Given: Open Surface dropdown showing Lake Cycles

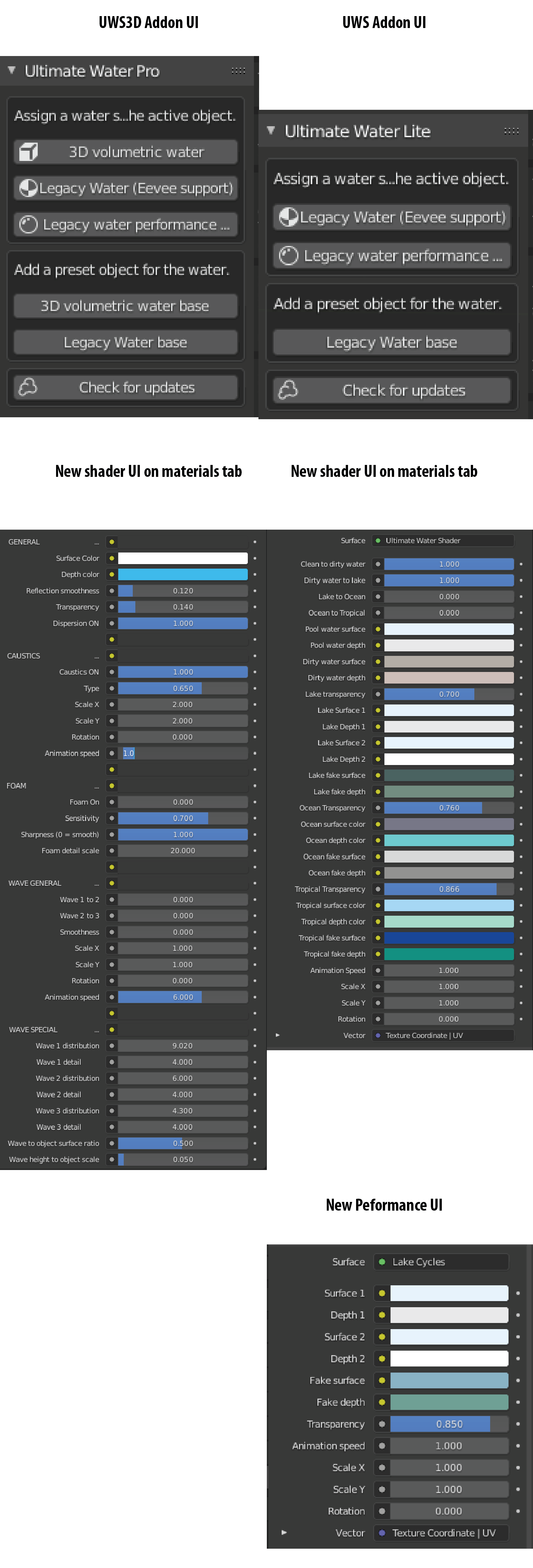Looking at the screenshot, I should click(442, 1262).
